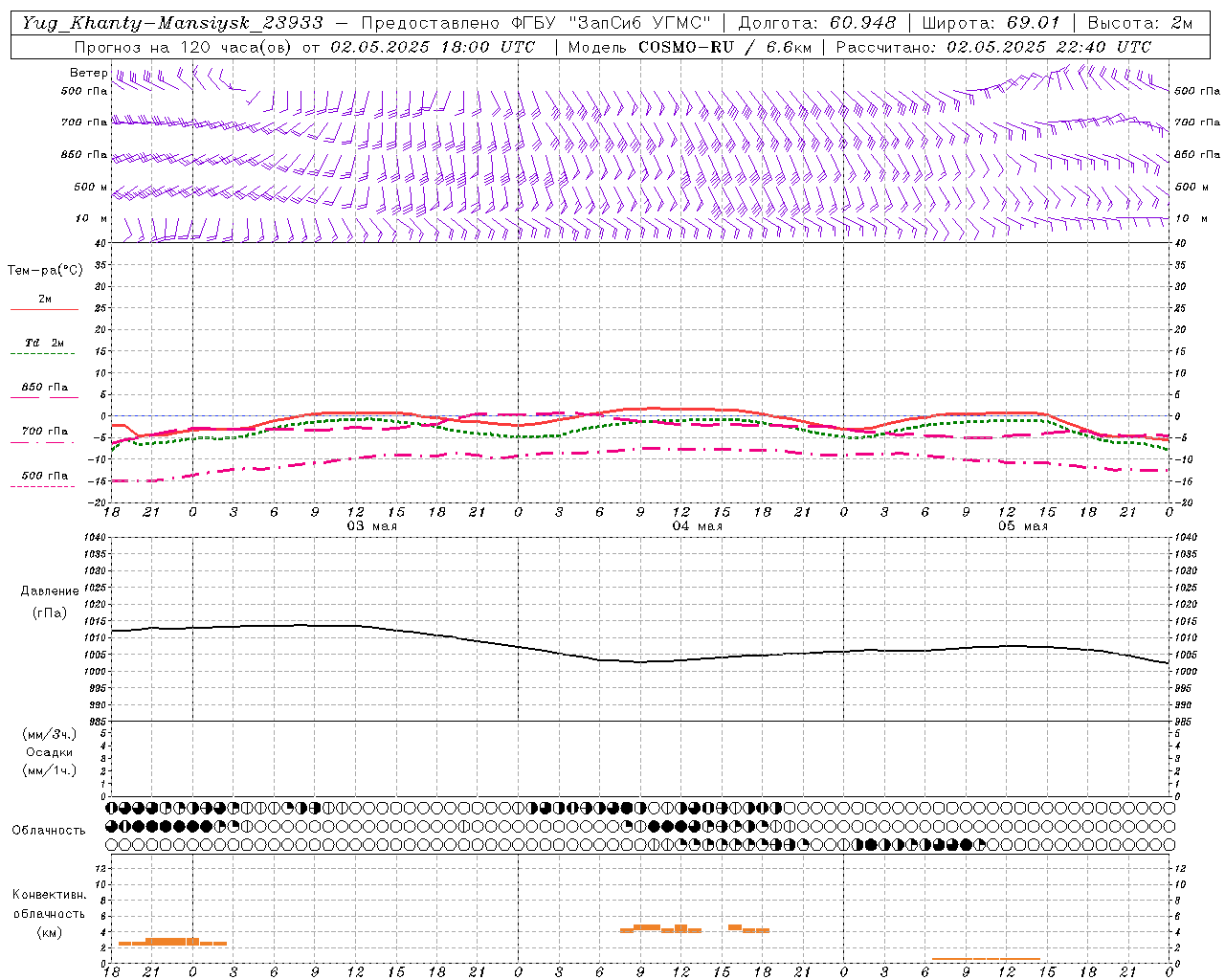Click the Высота: 2м header field
Image resolution: width=1225 pixels, height=980 pixels.
tap(1139, 23)
